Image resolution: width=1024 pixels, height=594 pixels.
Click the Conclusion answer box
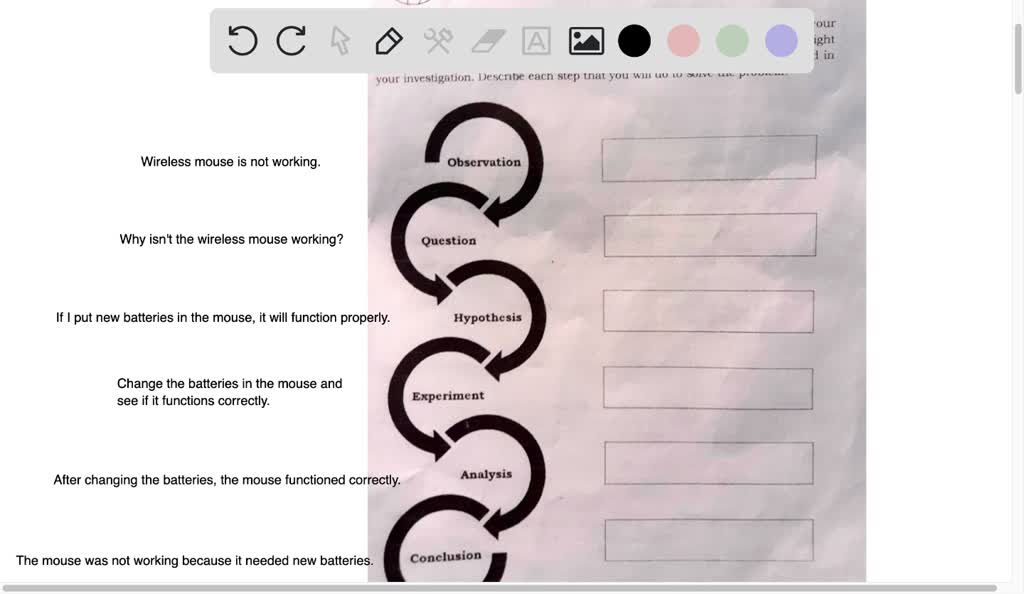point(710,539)
